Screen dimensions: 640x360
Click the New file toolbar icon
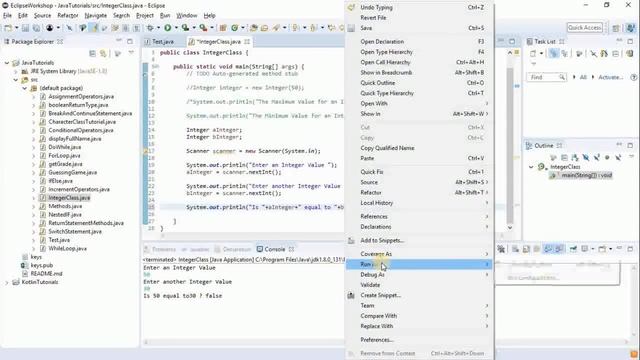click(x=8, y=28)
